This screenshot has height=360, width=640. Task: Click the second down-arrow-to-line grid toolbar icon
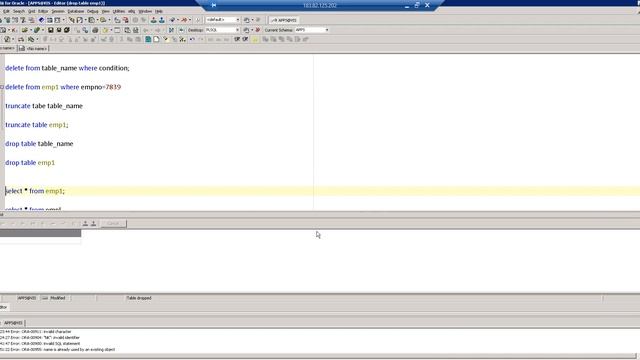[x=93, y=223]
